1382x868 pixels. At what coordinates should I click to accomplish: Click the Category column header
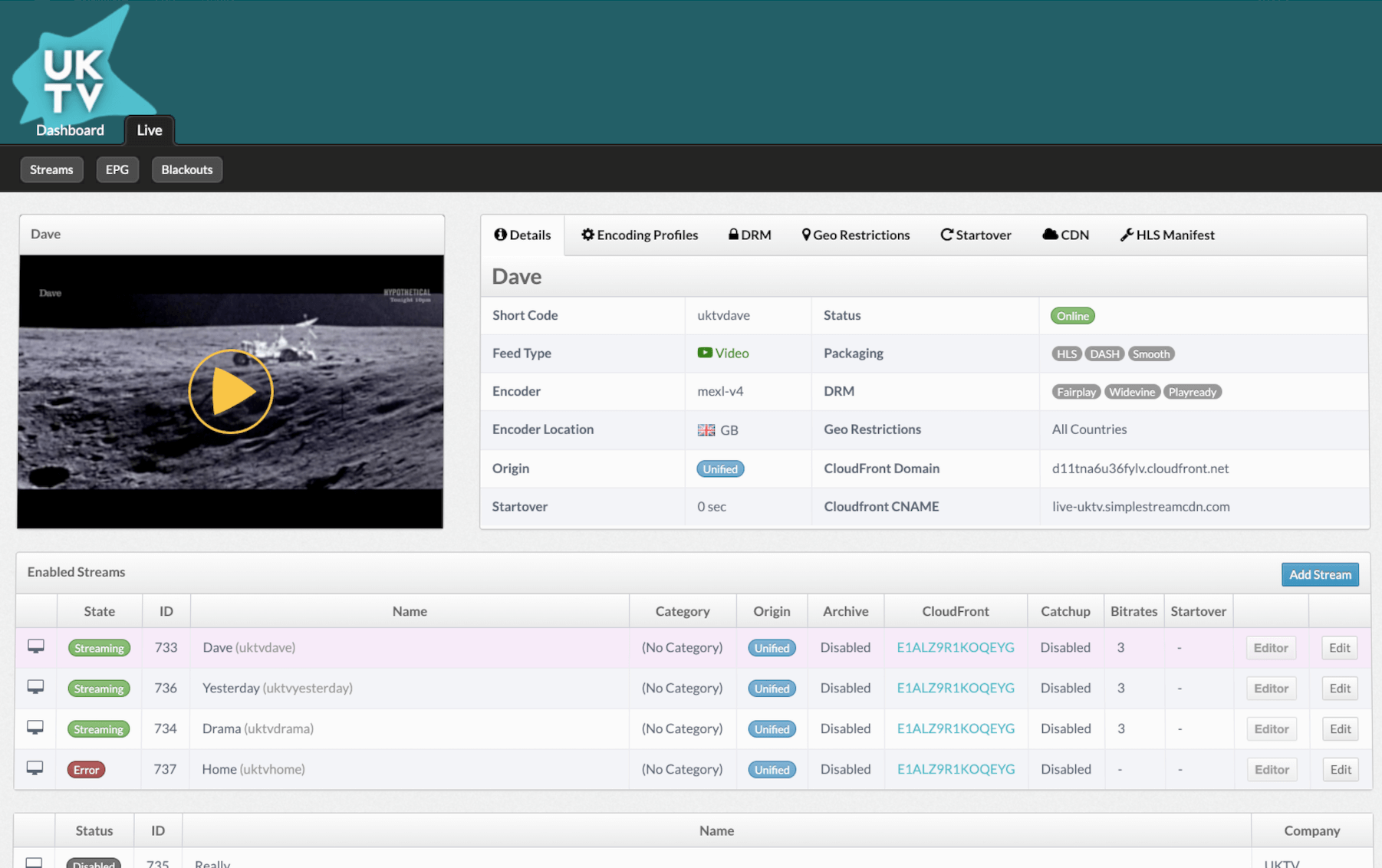(x=683, y=611)
